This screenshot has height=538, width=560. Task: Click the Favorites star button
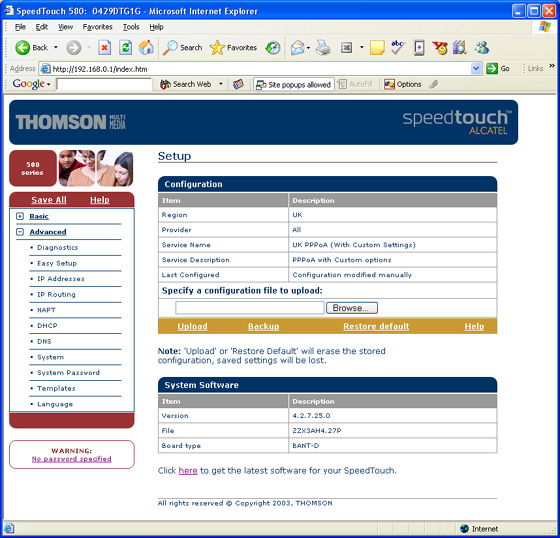click(234, 48)
